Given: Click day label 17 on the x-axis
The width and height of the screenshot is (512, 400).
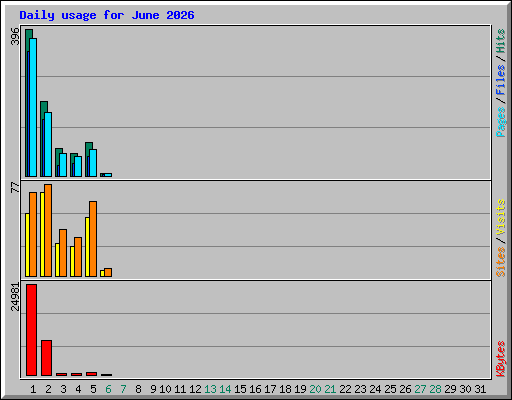Looking at the screenshot, I should click(x=270, y=389).
